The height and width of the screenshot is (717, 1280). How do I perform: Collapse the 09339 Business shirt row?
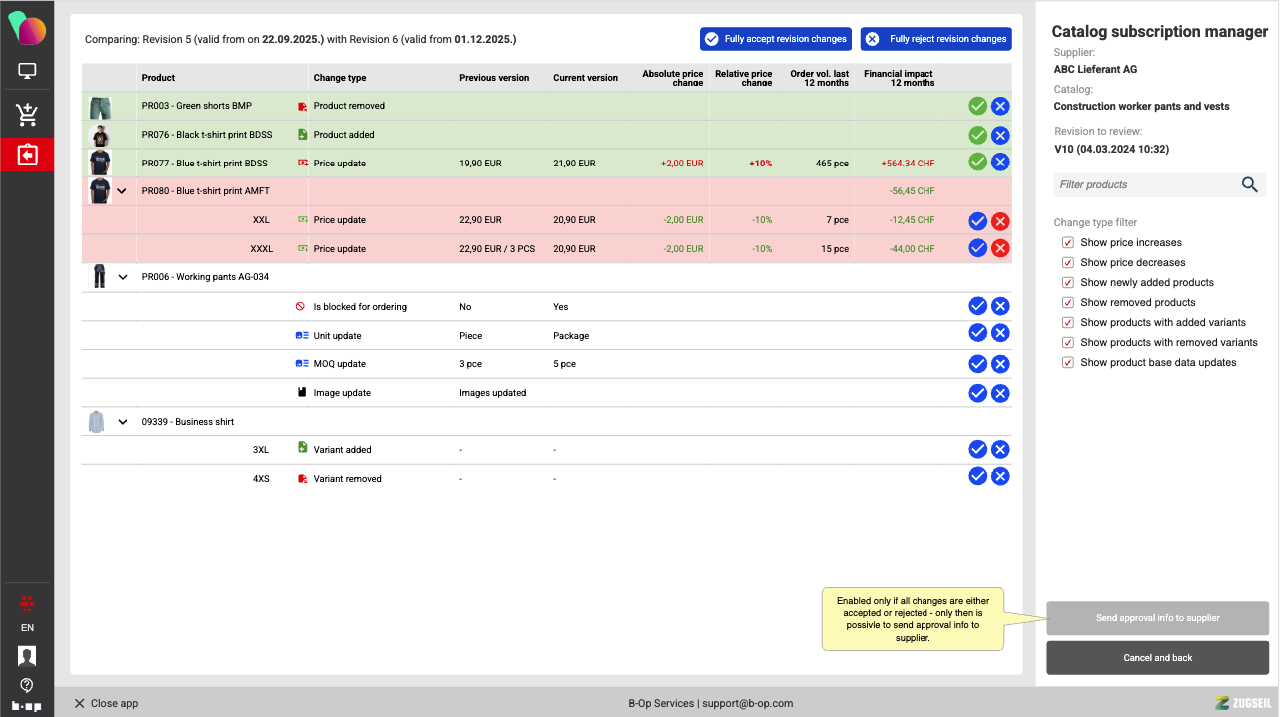coord(123,422)
